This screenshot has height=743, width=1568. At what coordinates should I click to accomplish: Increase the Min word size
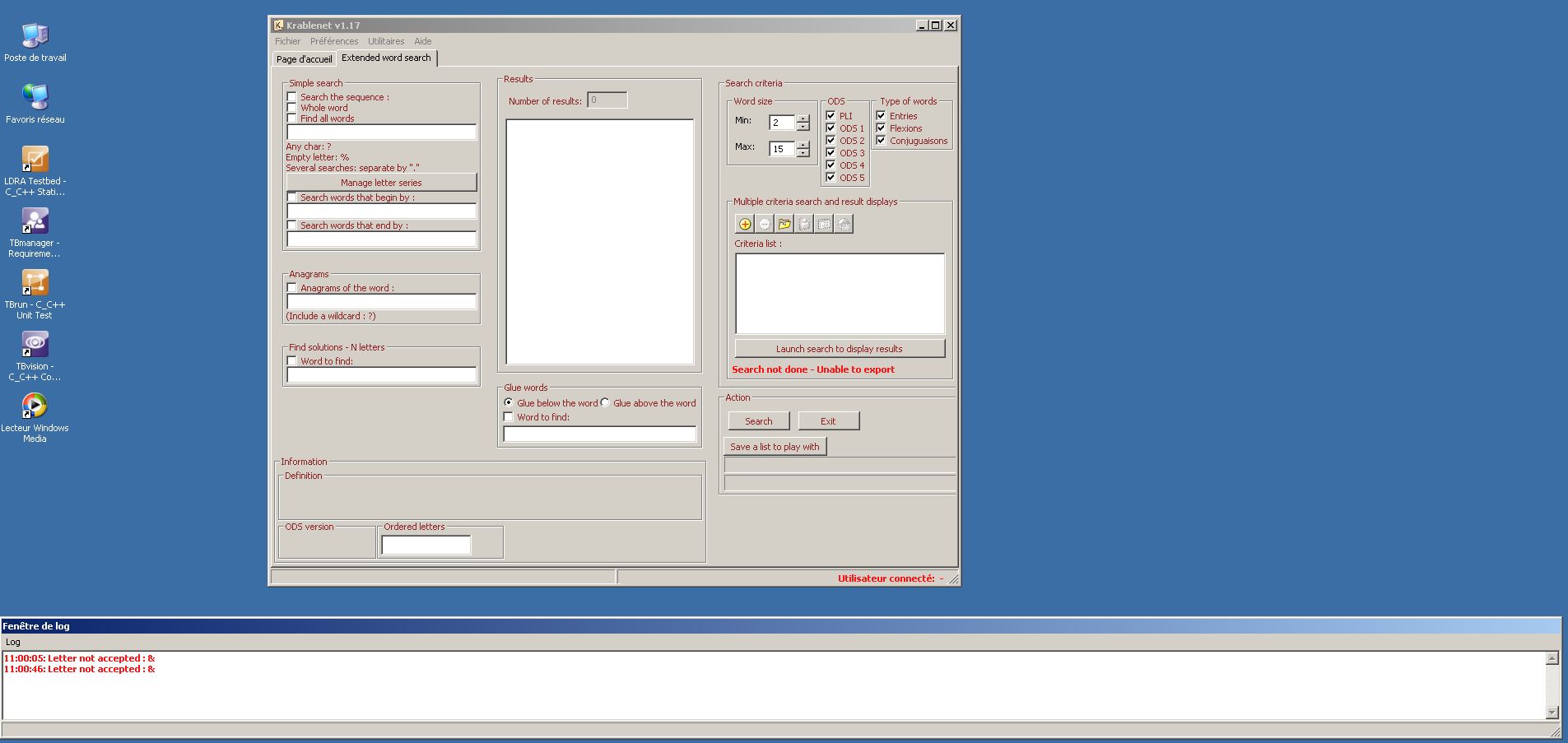pyautogui.click(x=803, y=118)
